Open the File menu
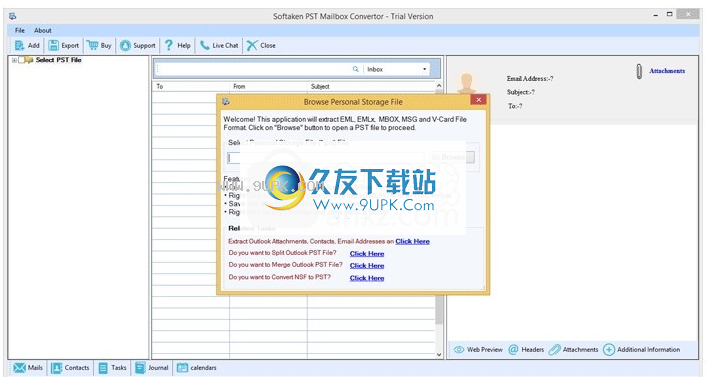706x377 pixels. point(20,31)
